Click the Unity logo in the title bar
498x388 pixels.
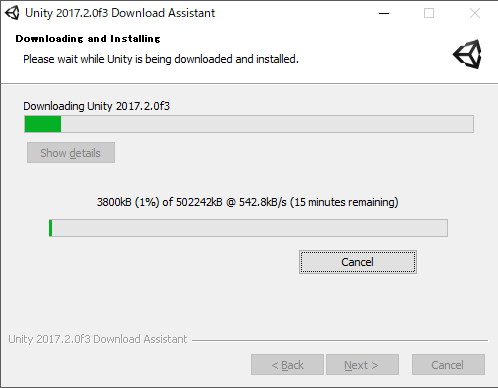[x=12, y=13]
